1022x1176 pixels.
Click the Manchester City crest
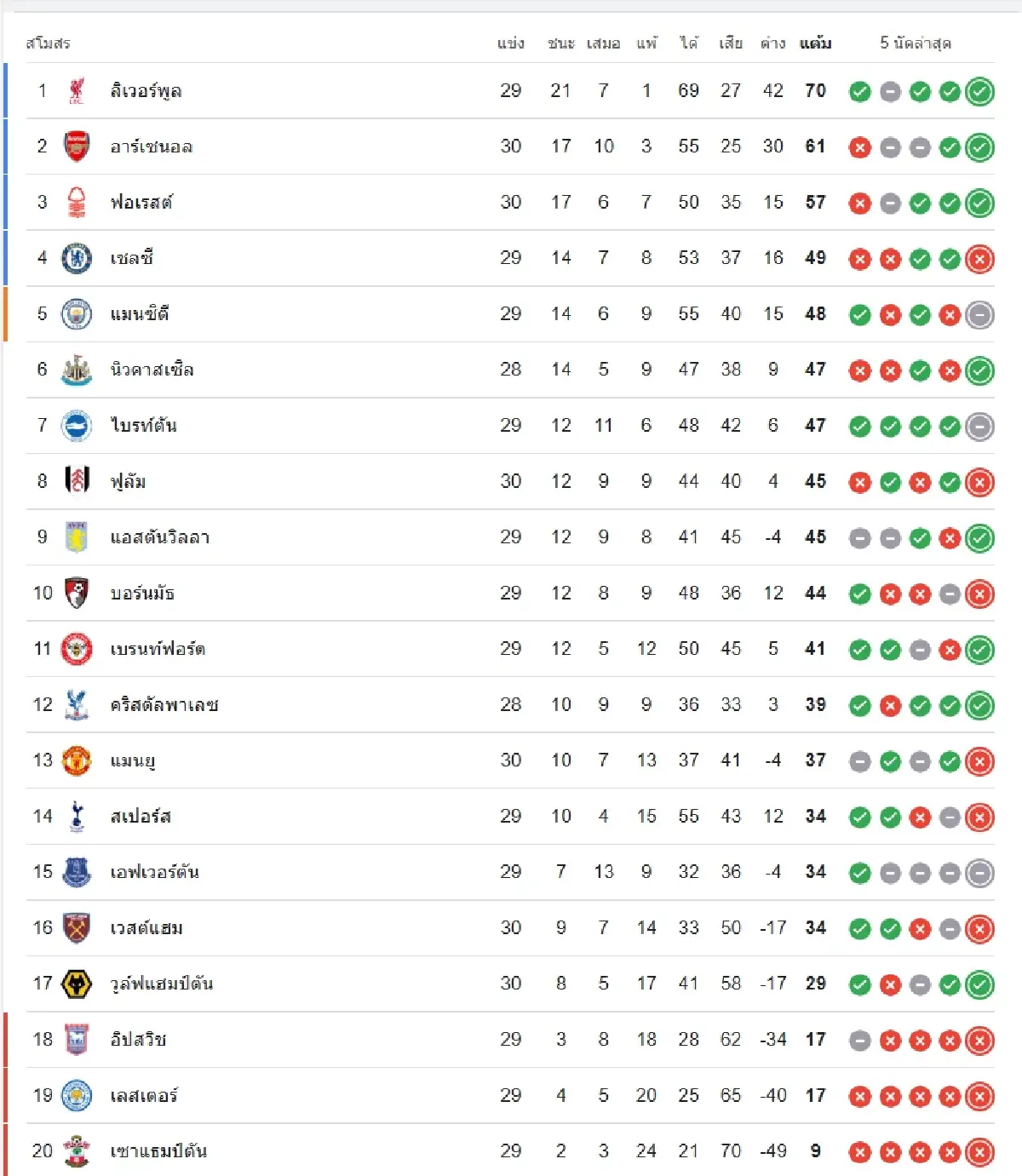tap(77, 314)
